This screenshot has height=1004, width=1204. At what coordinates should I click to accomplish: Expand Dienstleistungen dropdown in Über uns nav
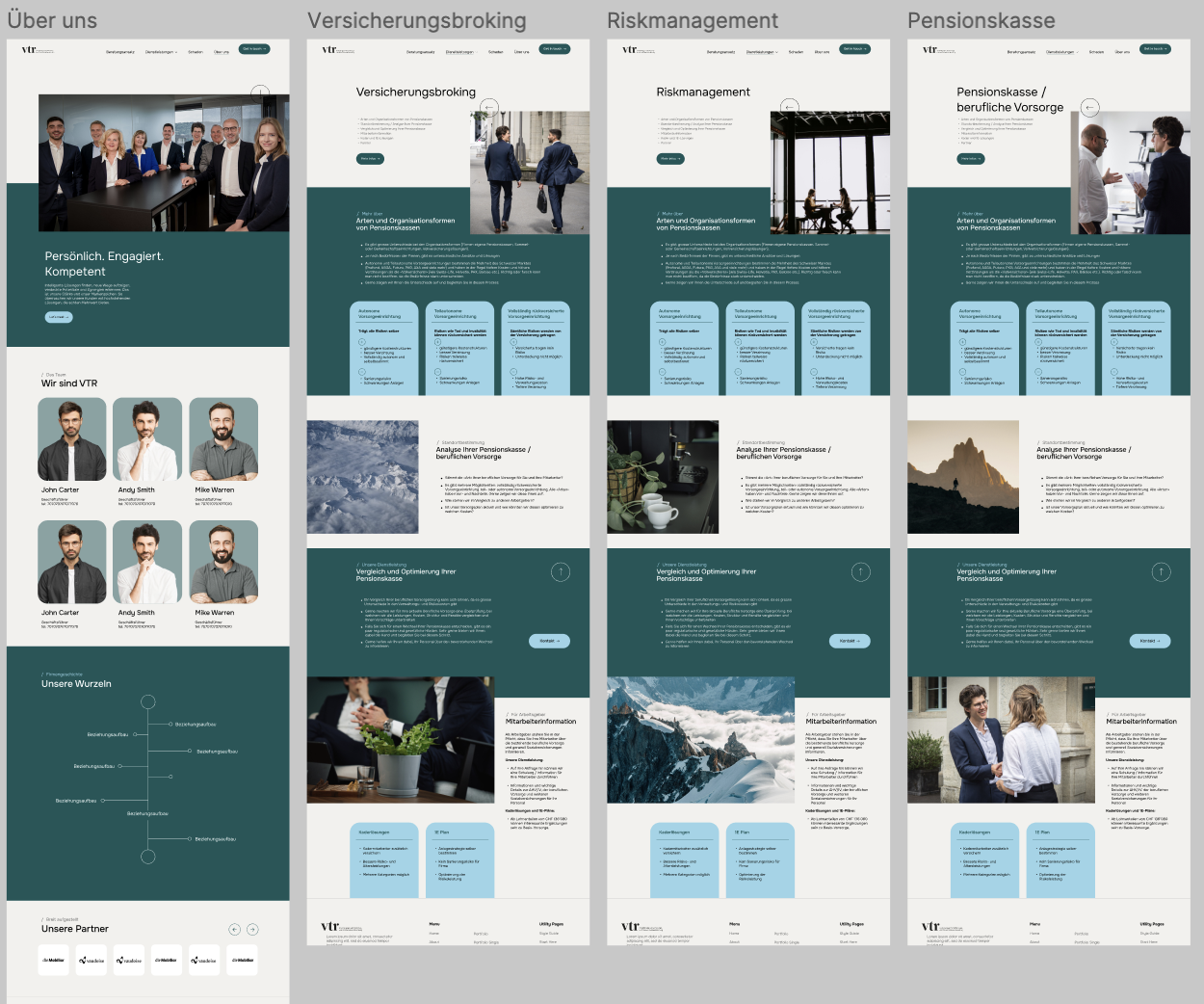161,52
